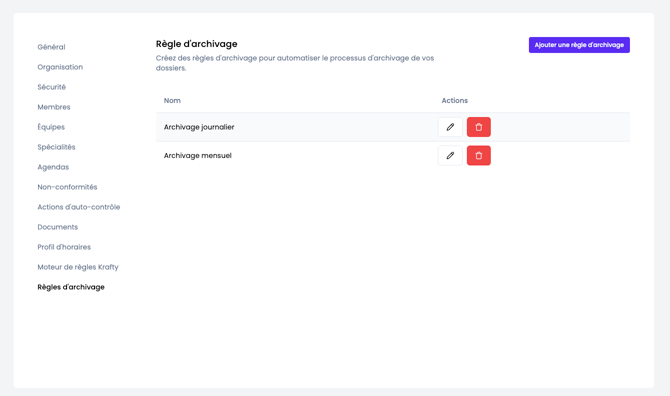Select Règles d'archivage in sidebar
The height and width of the screenshot is (396, 670).
(71, 287)
